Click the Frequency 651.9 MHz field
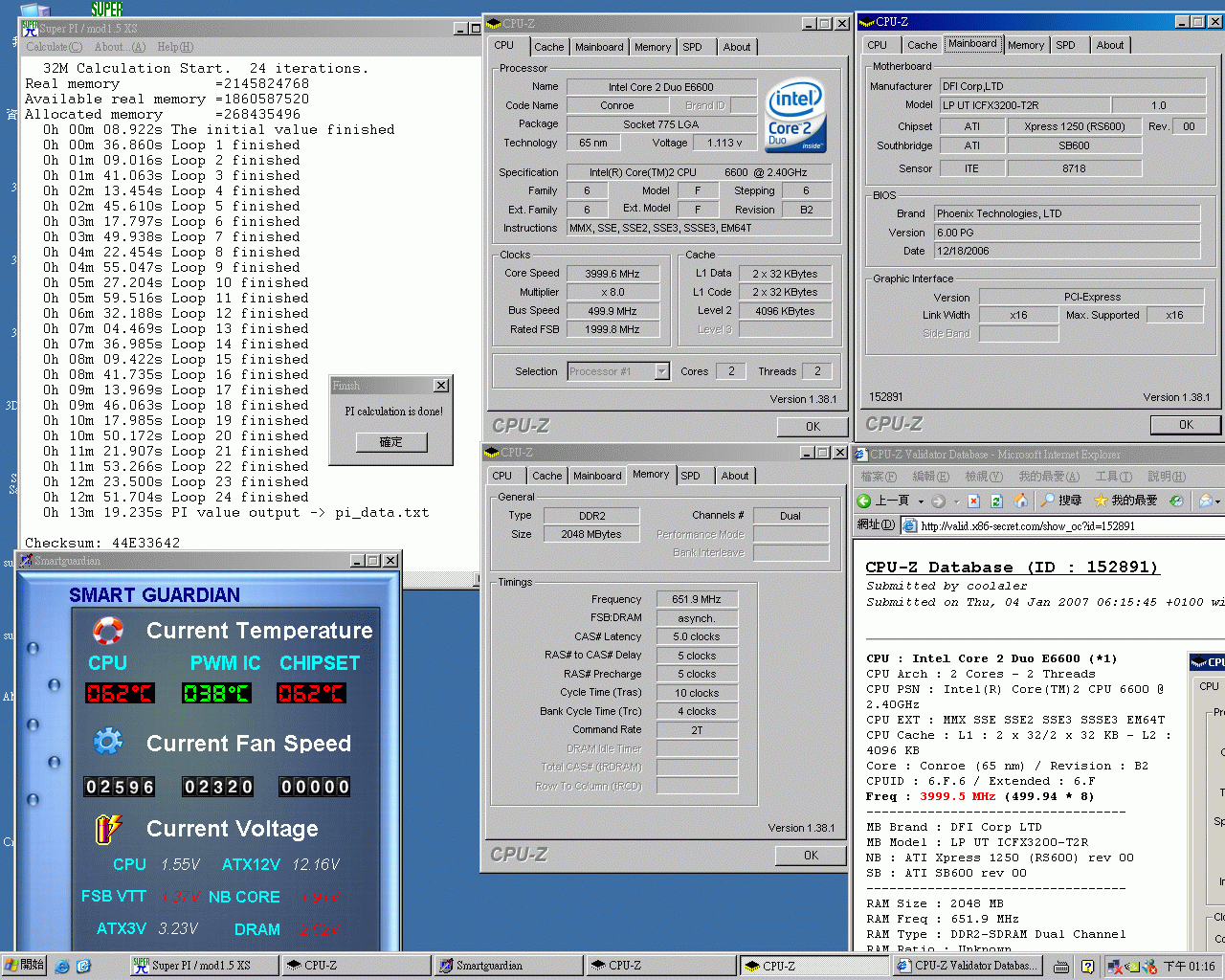 coord(697,599)
